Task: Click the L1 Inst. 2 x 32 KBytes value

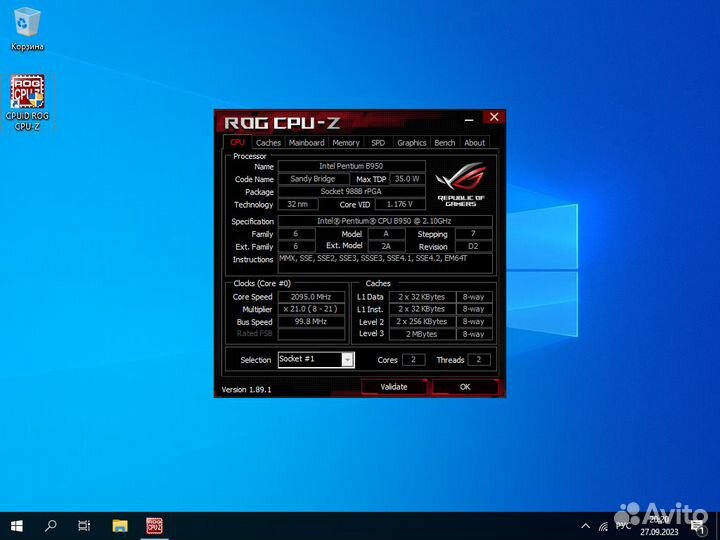Action: pos(422,309)
